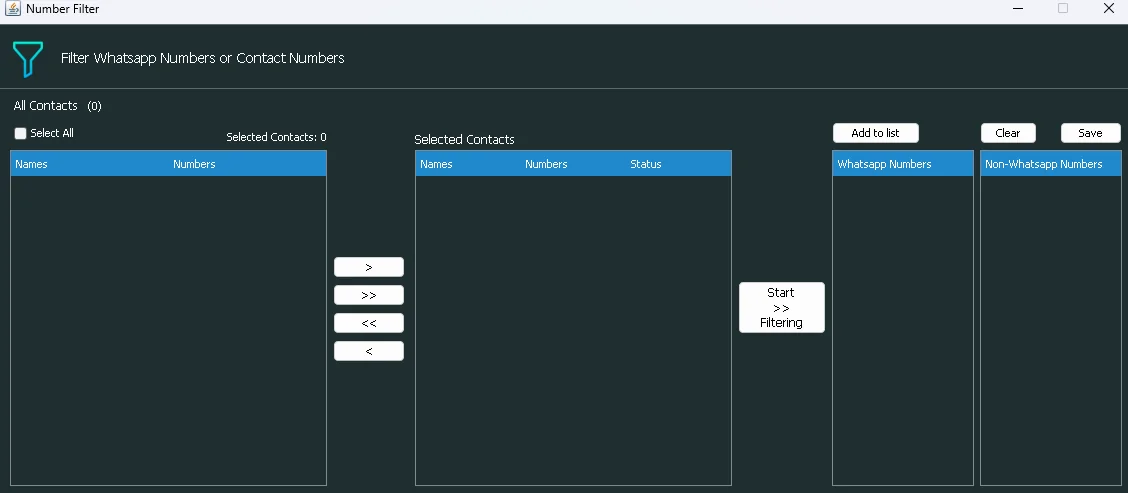Image resolution: width=1128 pixels, height=493 pixels.
Task: Click the Add to list button
Action: pos(875,133)
